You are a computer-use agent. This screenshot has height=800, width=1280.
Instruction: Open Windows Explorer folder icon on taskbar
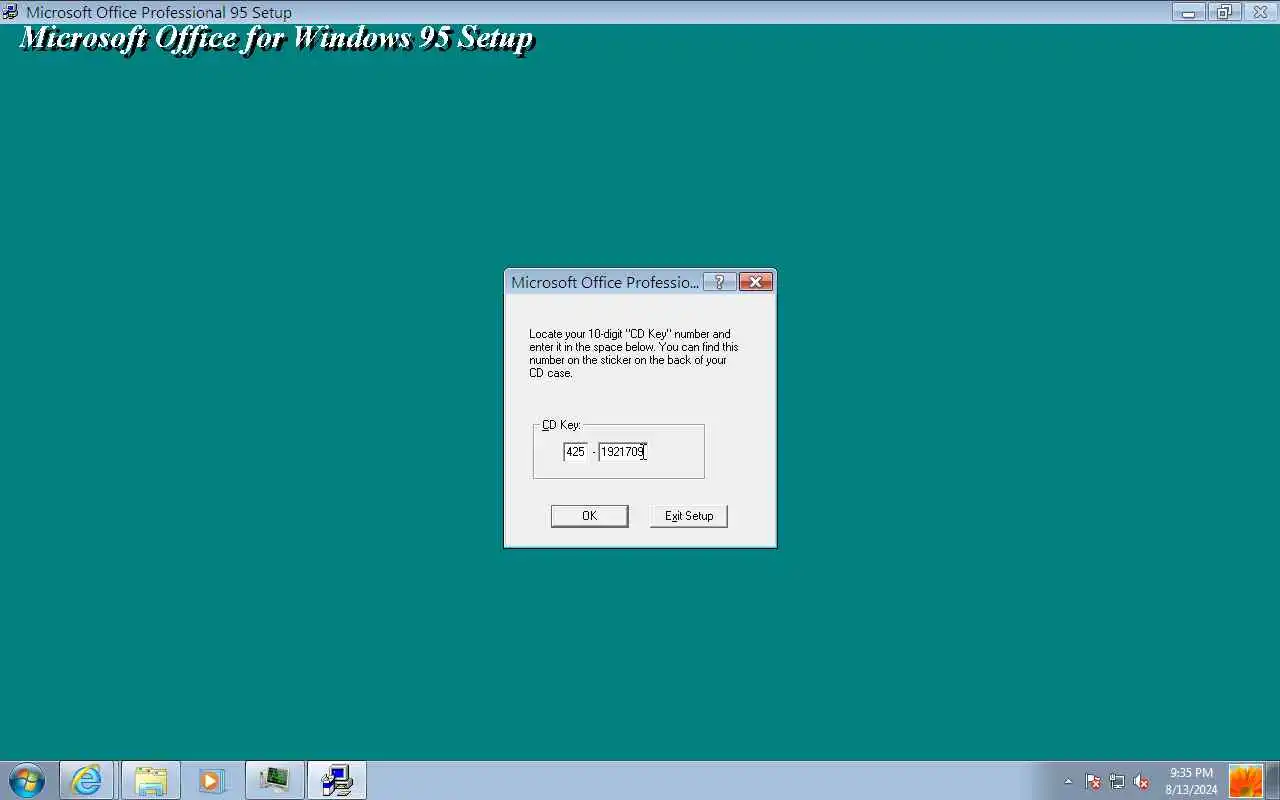pos(150,780)
